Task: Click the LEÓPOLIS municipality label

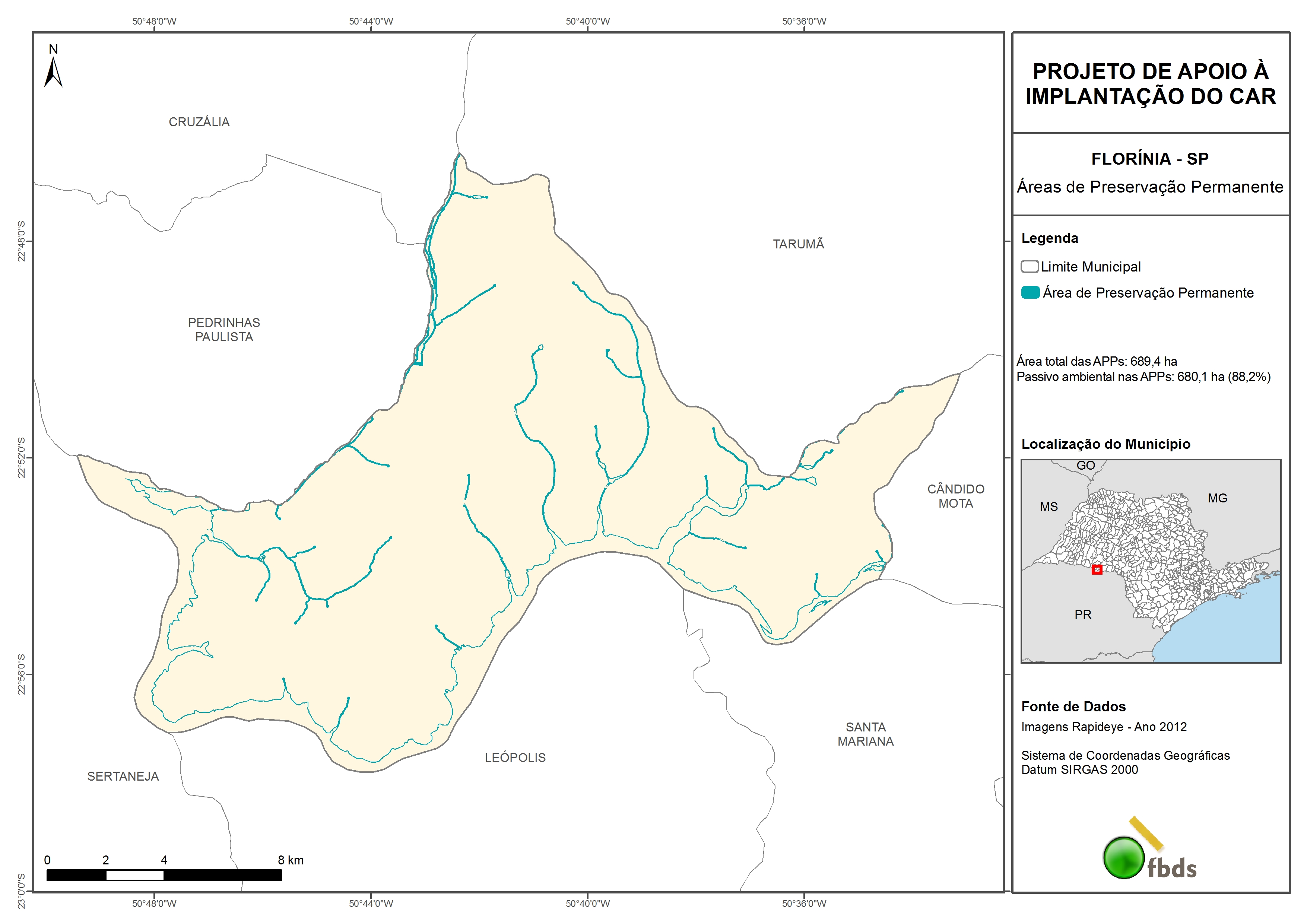Action: [515, 758]
